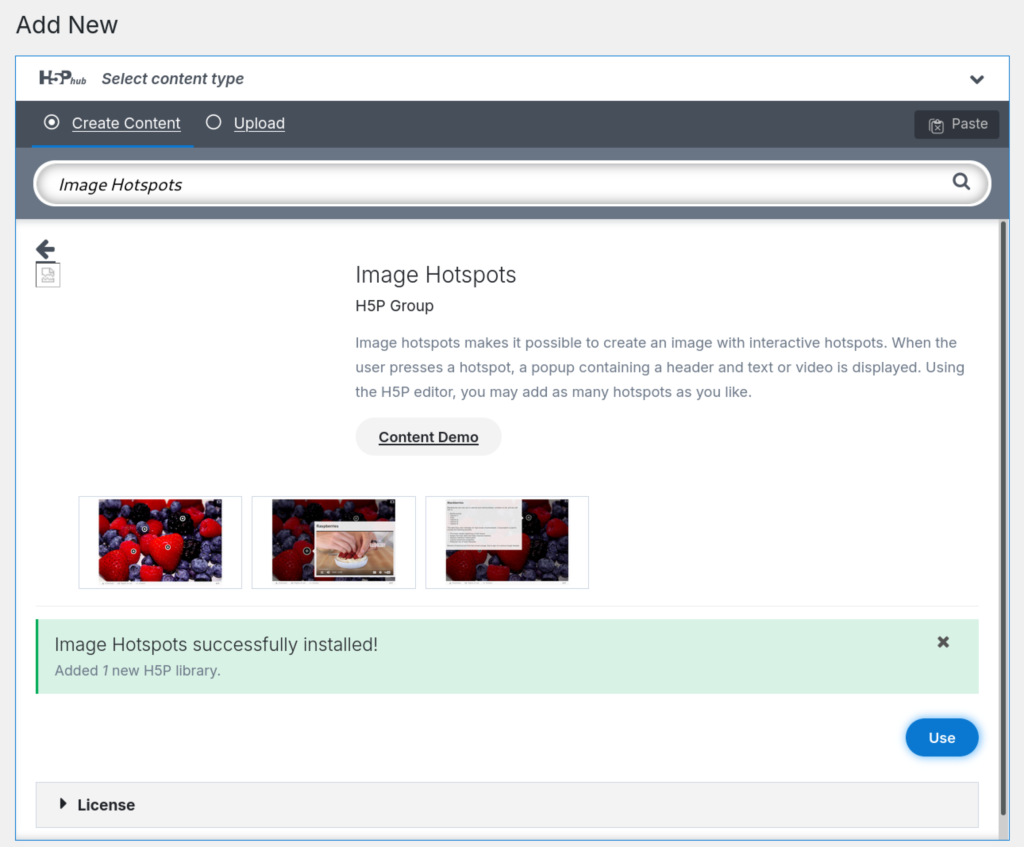Viewport: 1024px width, 847px height.
Task: Open the Content Demo link
Action: [x=428, y=437]
